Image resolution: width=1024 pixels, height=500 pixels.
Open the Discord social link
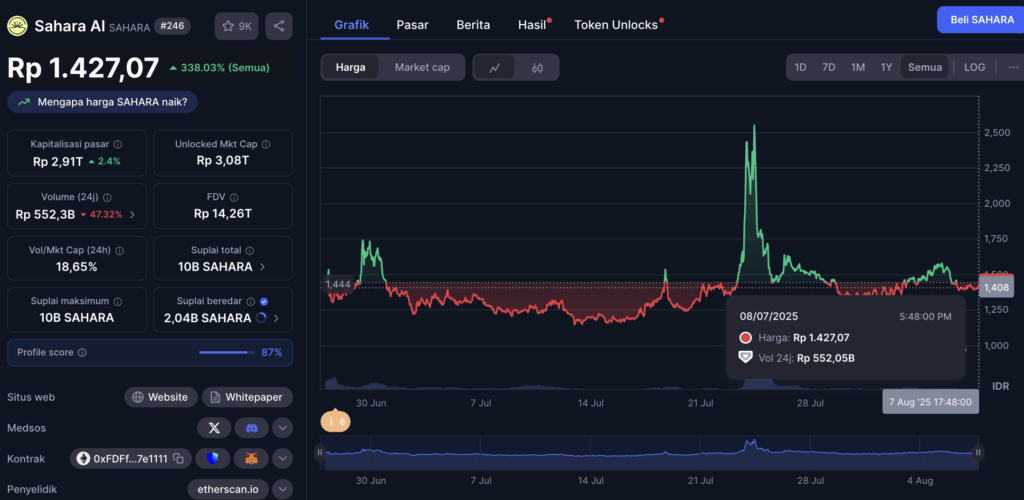pyautogui.click(x=251, y=428)
